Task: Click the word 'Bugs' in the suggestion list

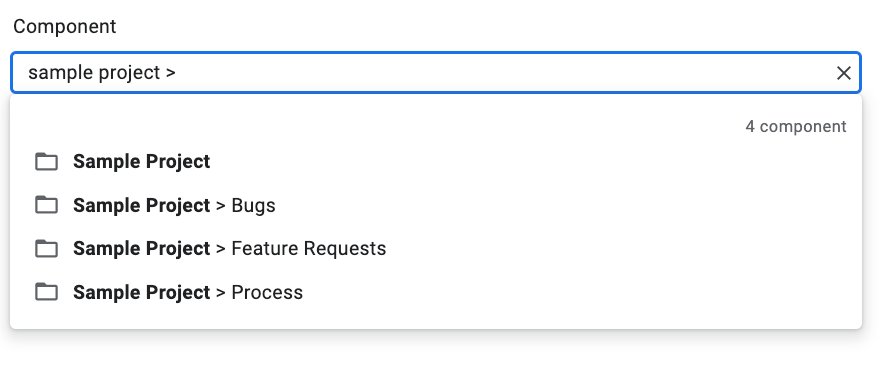Action: pyautogui.click(x=253, y=206)
